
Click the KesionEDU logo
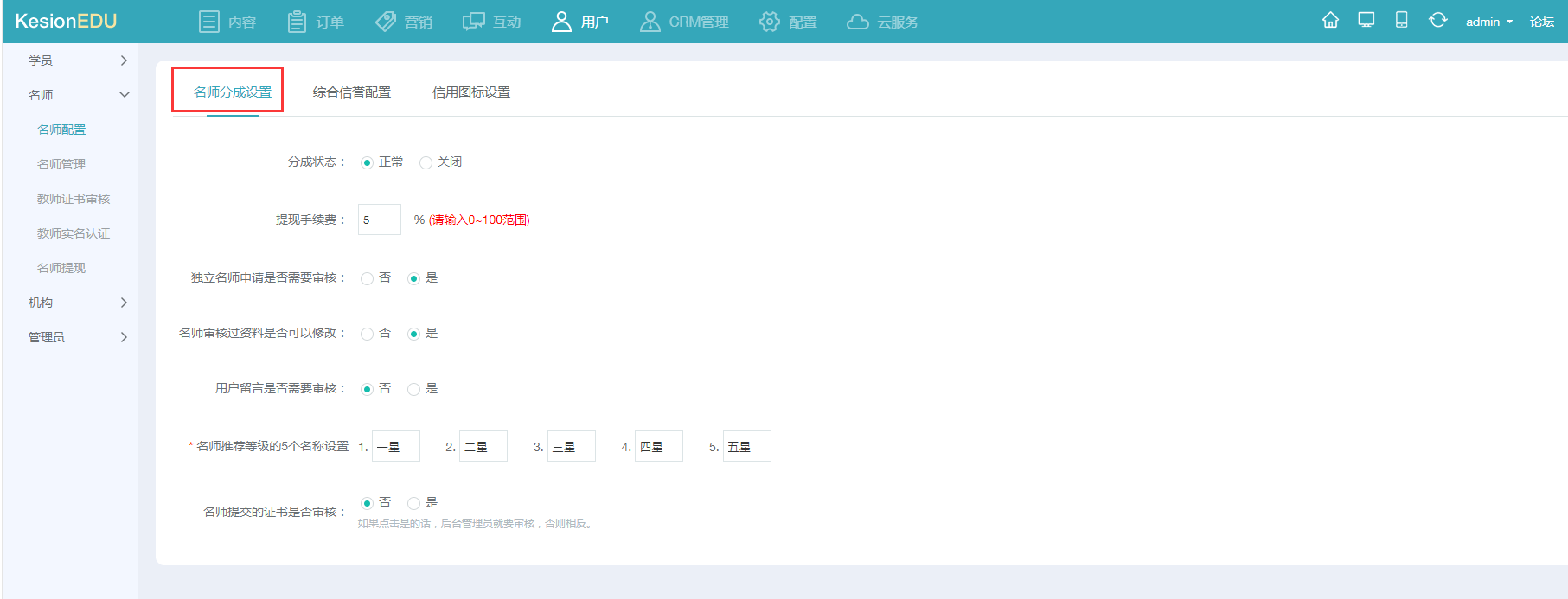pos(66,22)
